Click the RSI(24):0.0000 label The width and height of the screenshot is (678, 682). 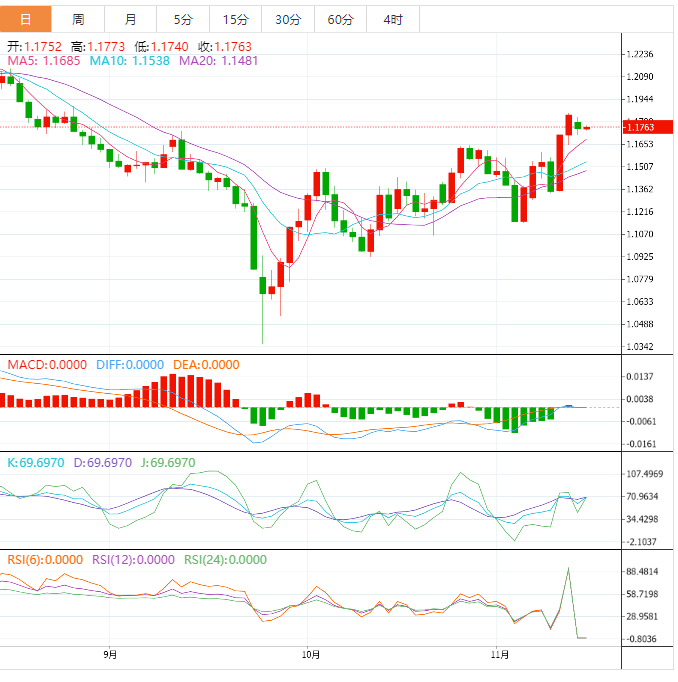pos(225,560)
